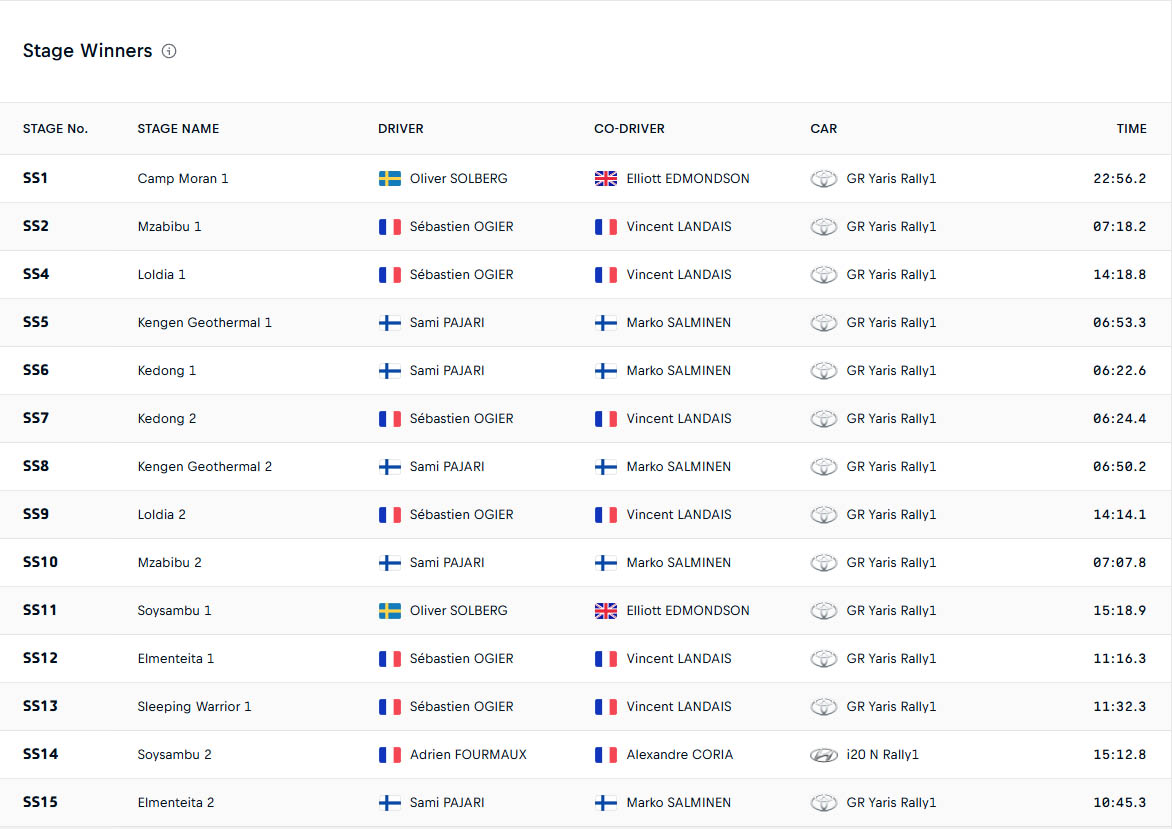
Task: Click the Toyota logo in SS2 row
Action: pos(823,227)
